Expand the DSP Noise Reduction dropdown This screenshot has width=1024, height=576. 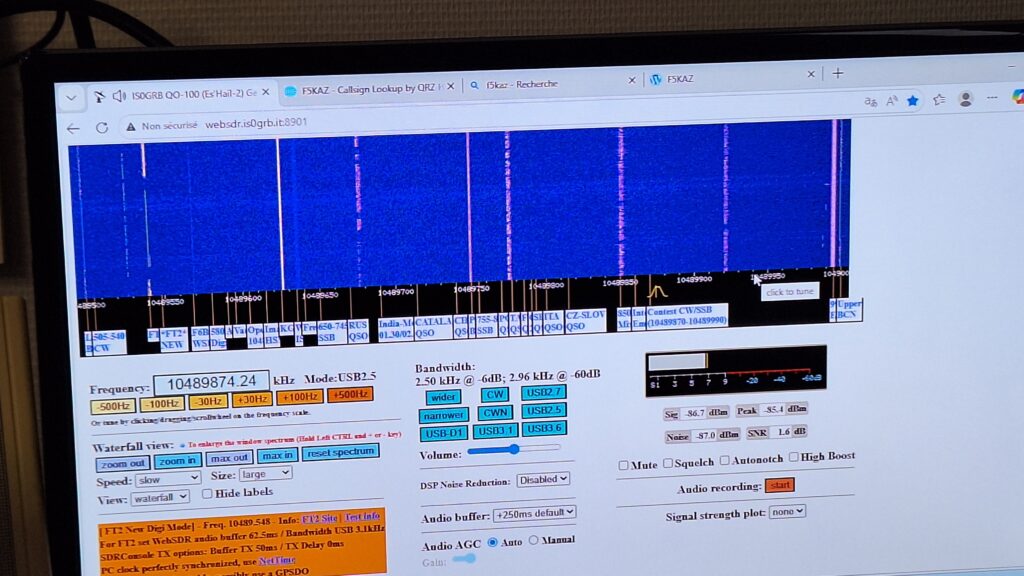point(544,479)
